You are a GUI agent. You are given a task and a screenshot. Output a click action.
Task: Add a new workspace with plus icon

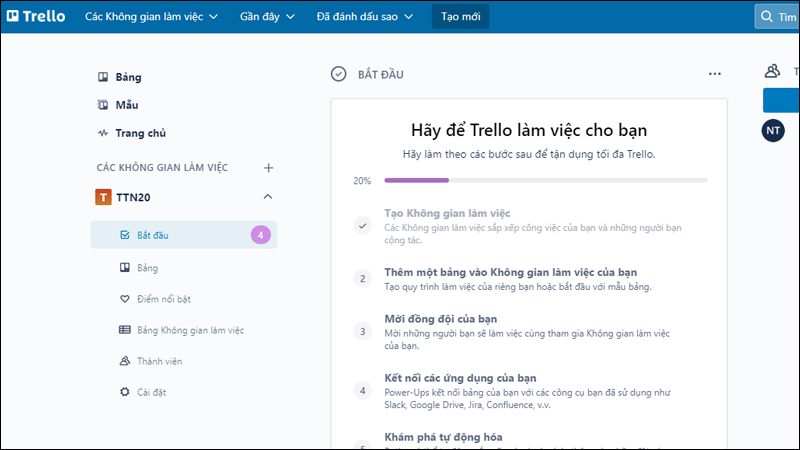click(268, 168)
